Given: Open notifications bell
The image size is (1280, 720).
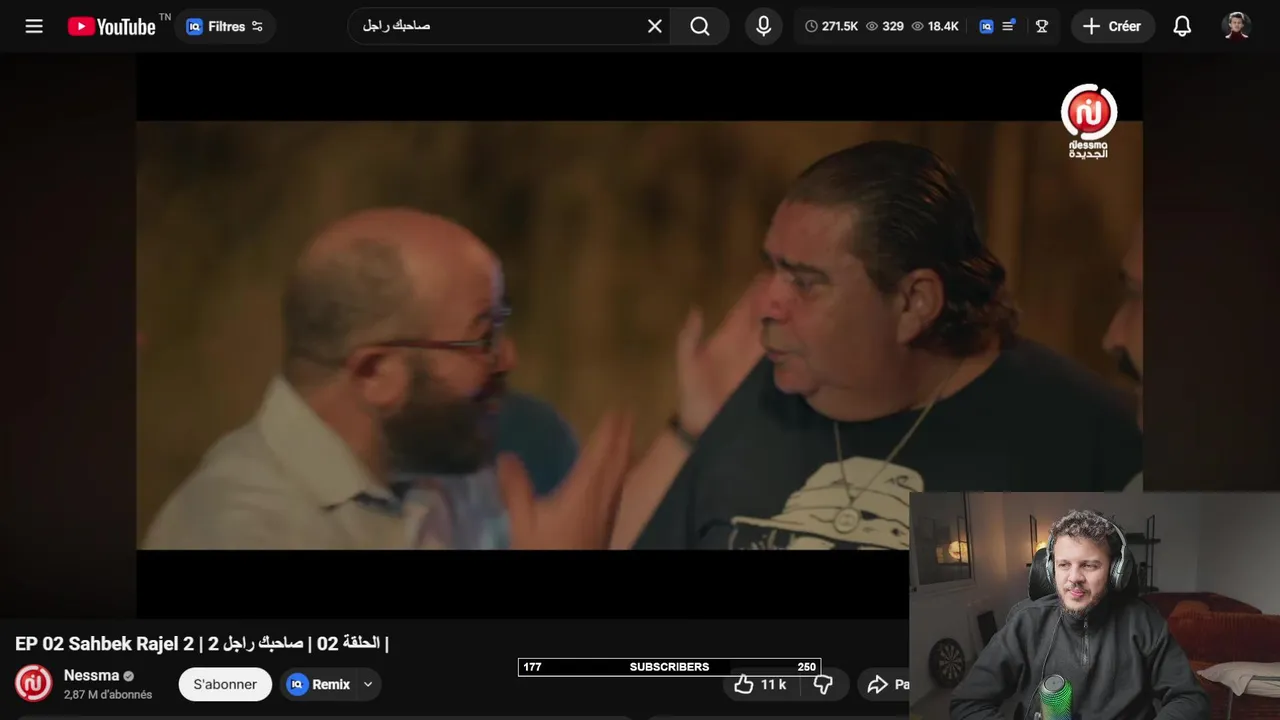Looking at the screenshot, I should tap(1182, 26).
